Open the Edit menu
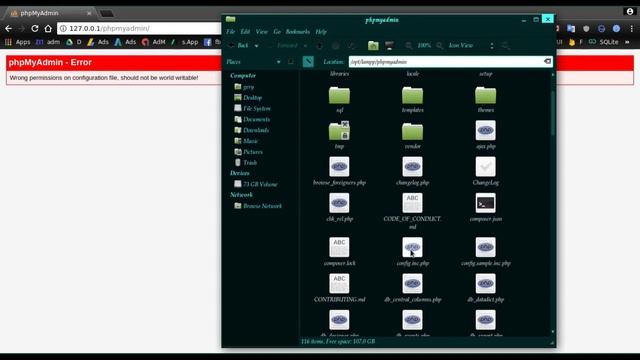 pos(245,31)
